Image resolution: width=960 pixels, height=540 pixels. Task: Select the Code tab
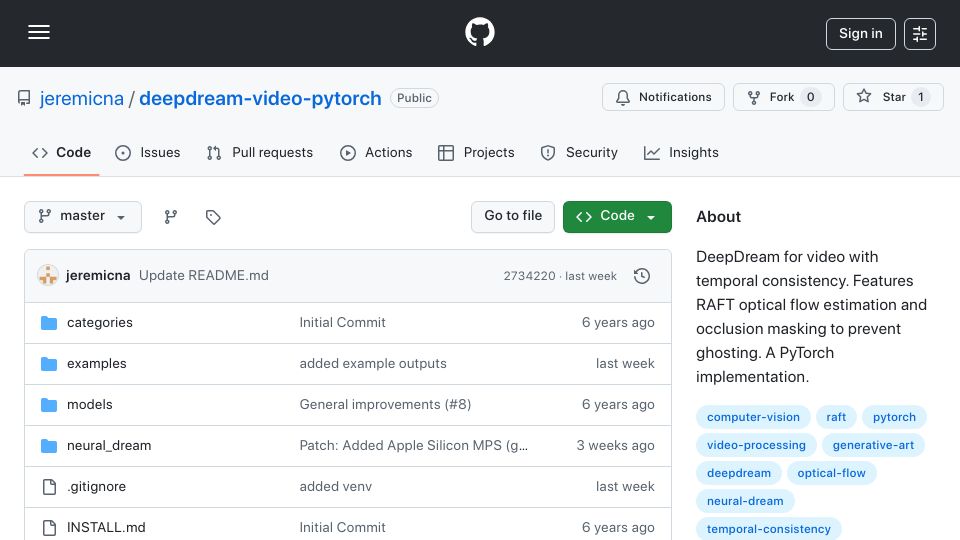click(x=61, y=152)
